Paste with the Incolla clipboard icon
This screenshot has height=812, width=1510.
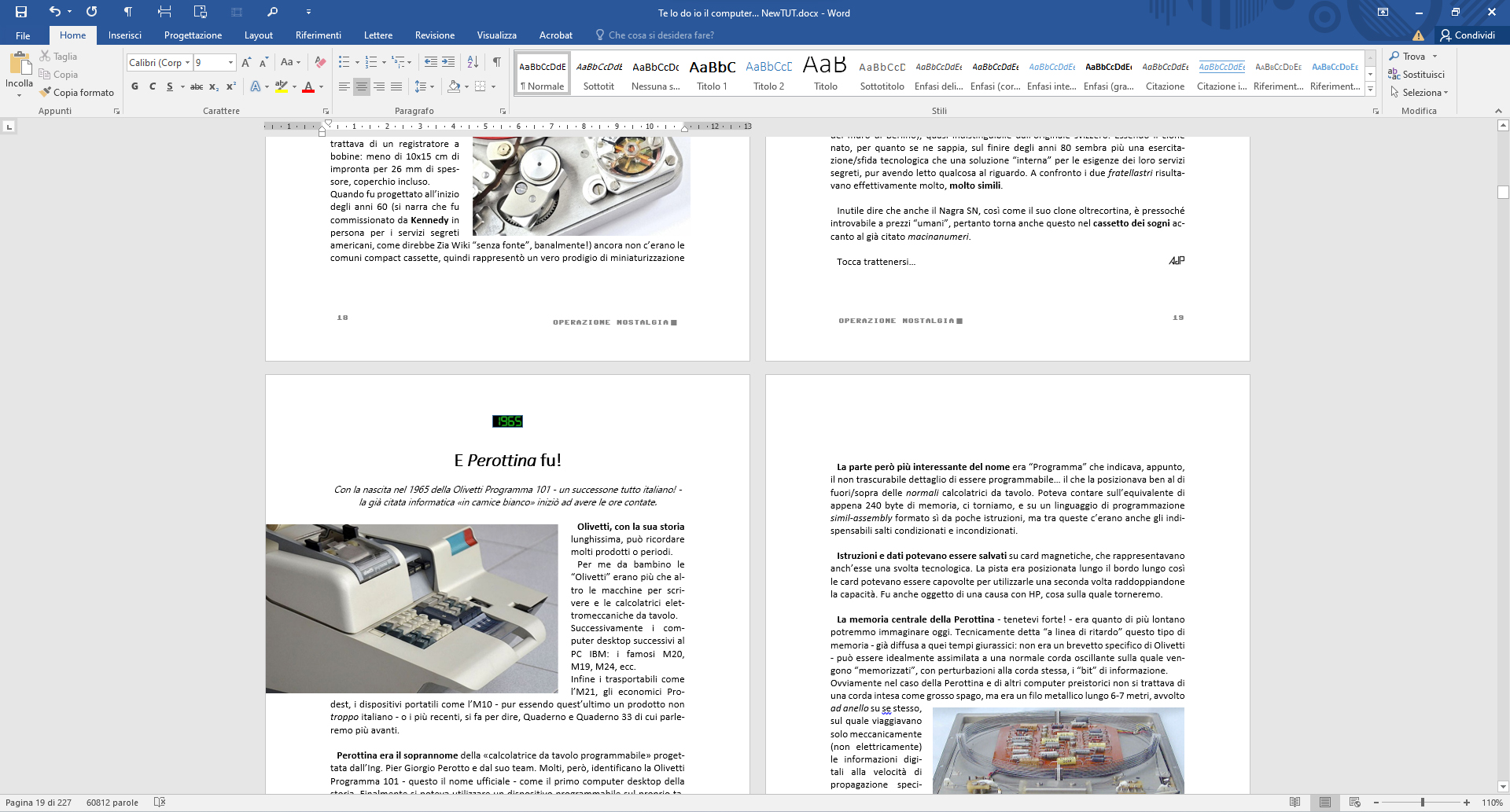pyautogui.click(x=20, y=64)
